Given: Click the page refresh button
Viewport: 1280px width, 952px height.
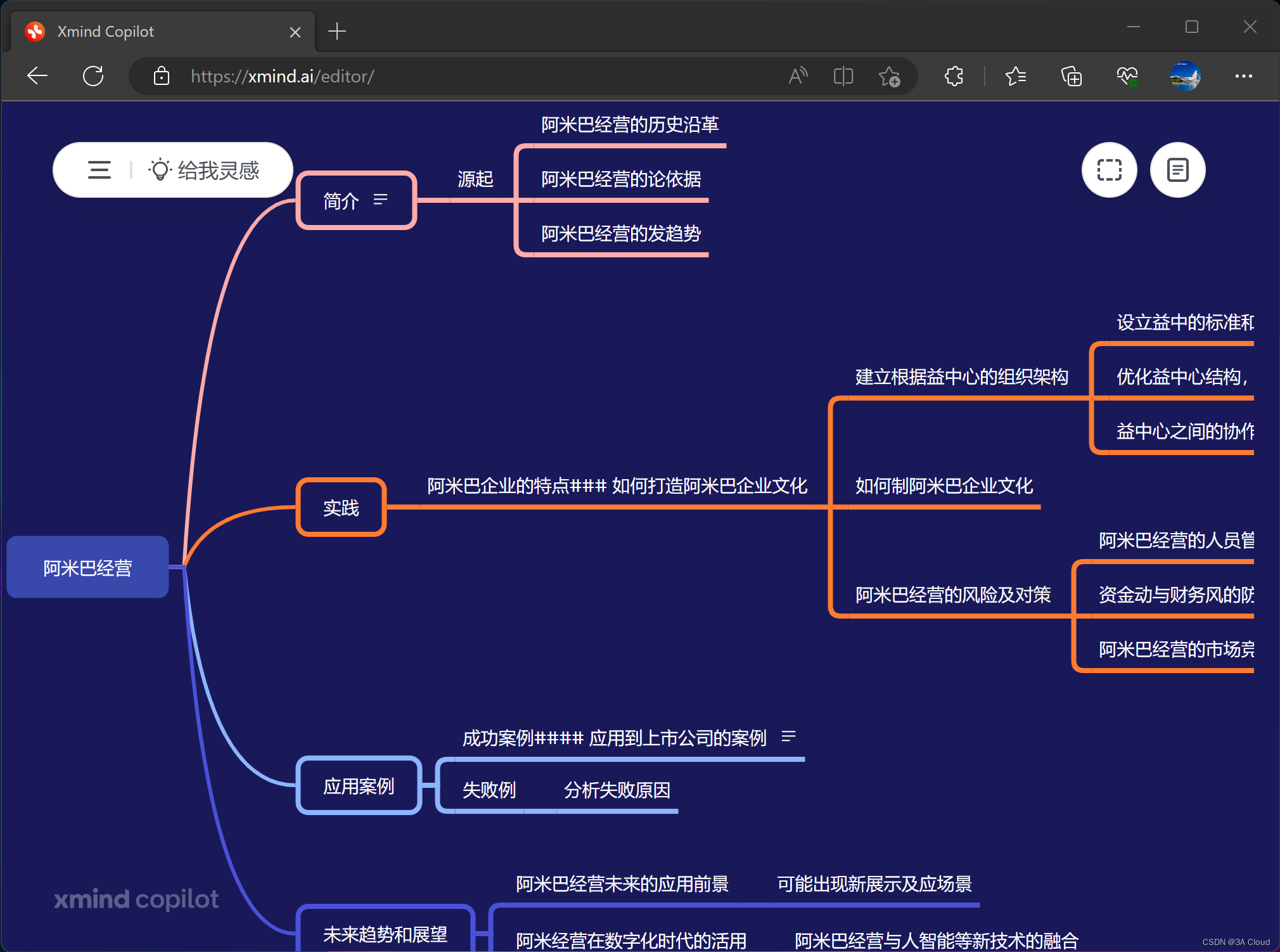Looking at the screenshot, I should (93, 76).
